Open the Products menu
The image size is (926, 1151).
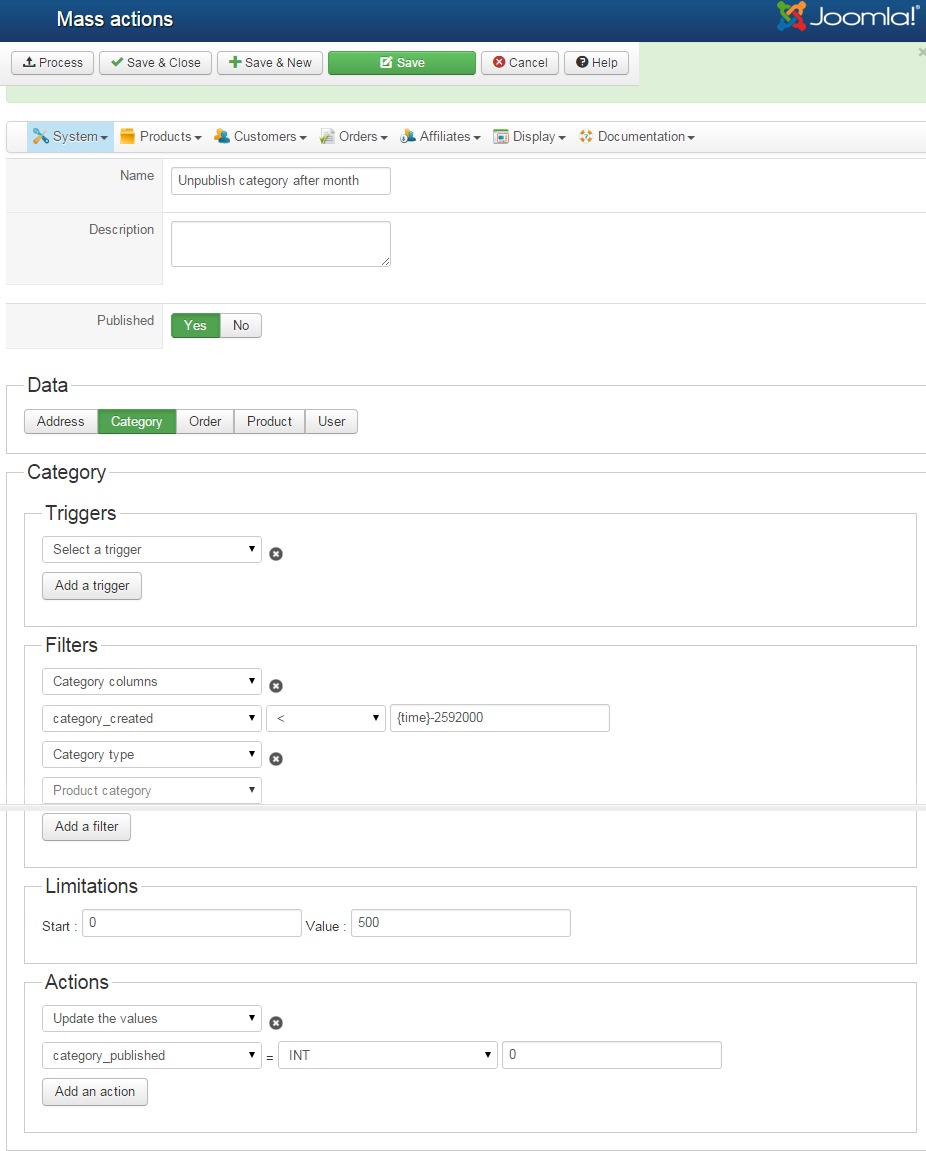click(161, 137)
